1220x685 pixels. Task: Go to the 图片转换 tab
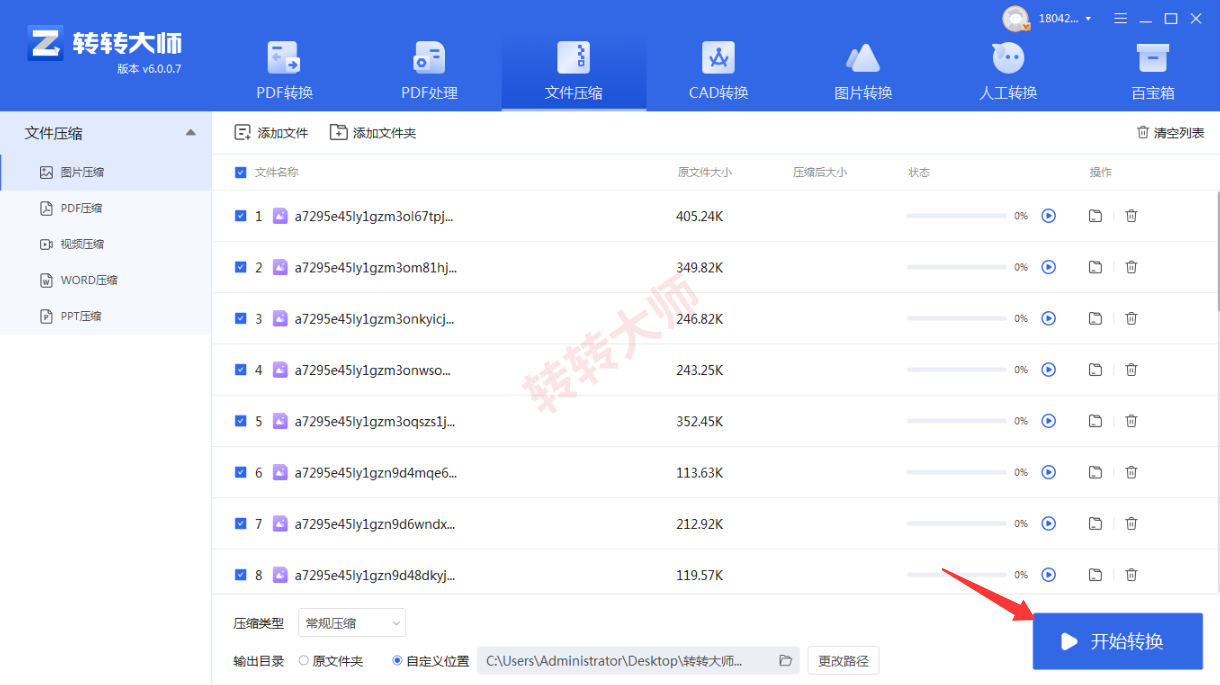[x=863, y=72]
